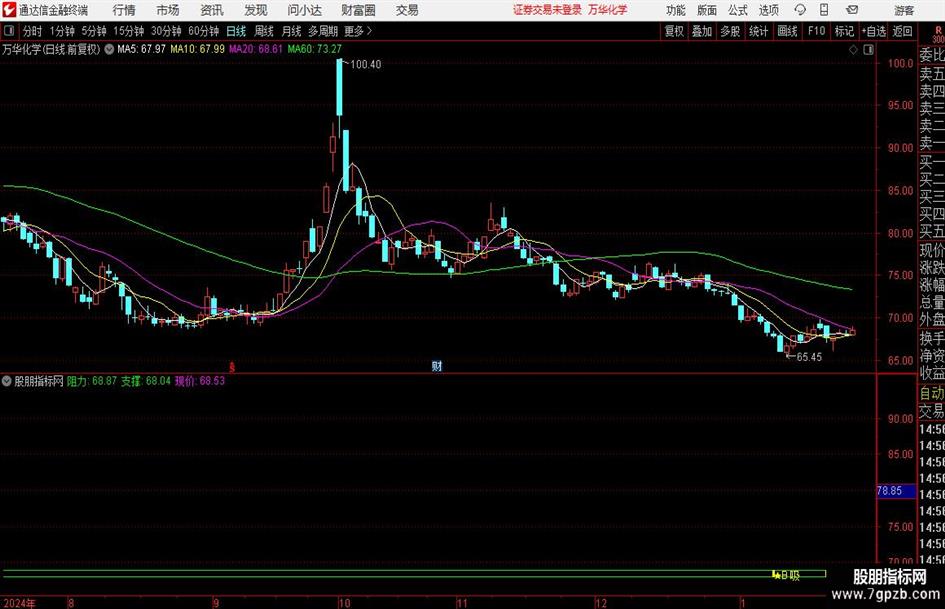The height and width of the screenshot is (609, 945).
Task: Open the headset customer service icon
Action: coord(800,10)
